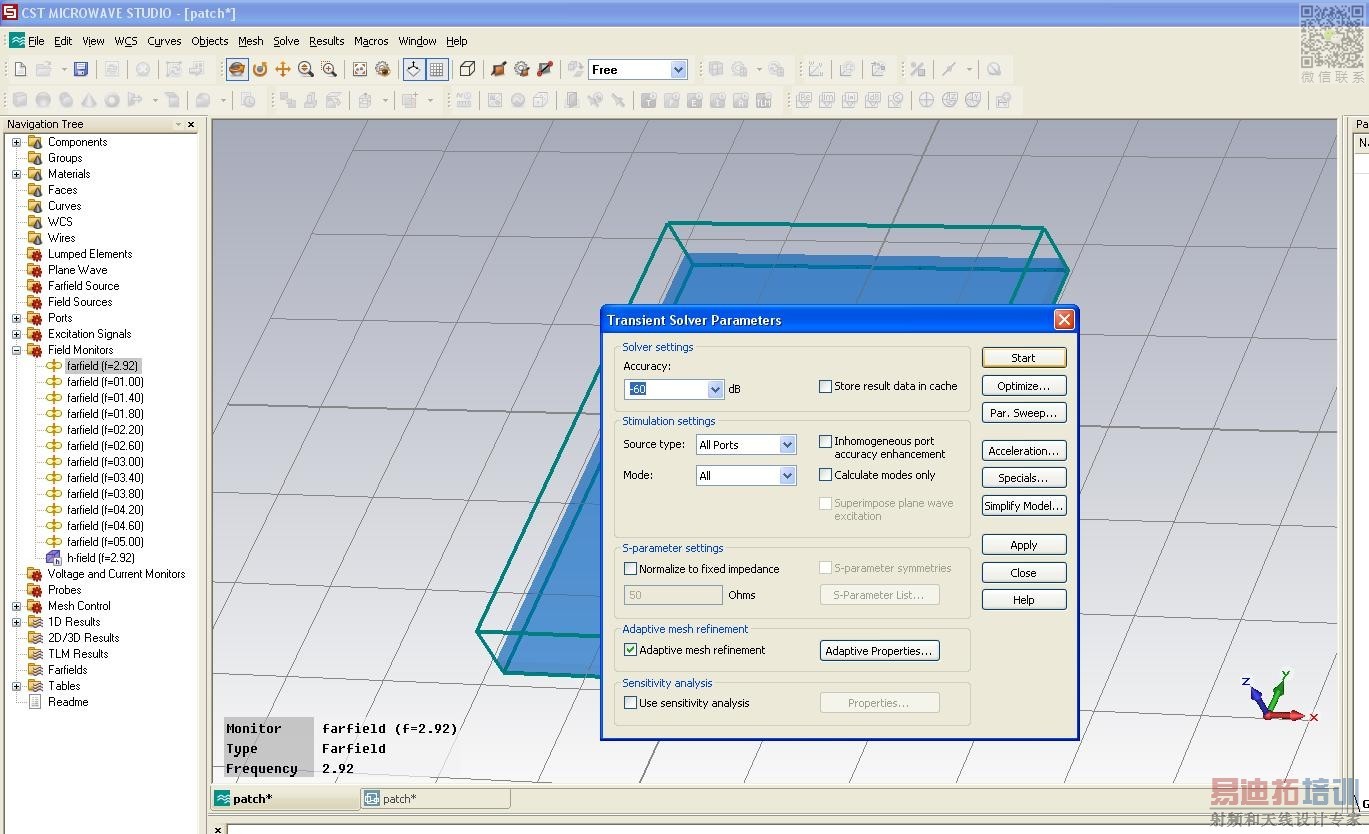The width and height of the screenshot is (1369, 834).
Task: Select the torus shape tool icon
Action: tap(112, 100)
